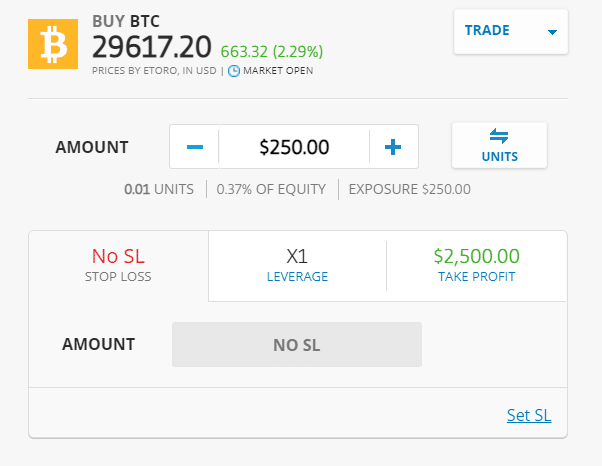
Task: Open the X1 Leverage tab
Action: coord(297,265)
